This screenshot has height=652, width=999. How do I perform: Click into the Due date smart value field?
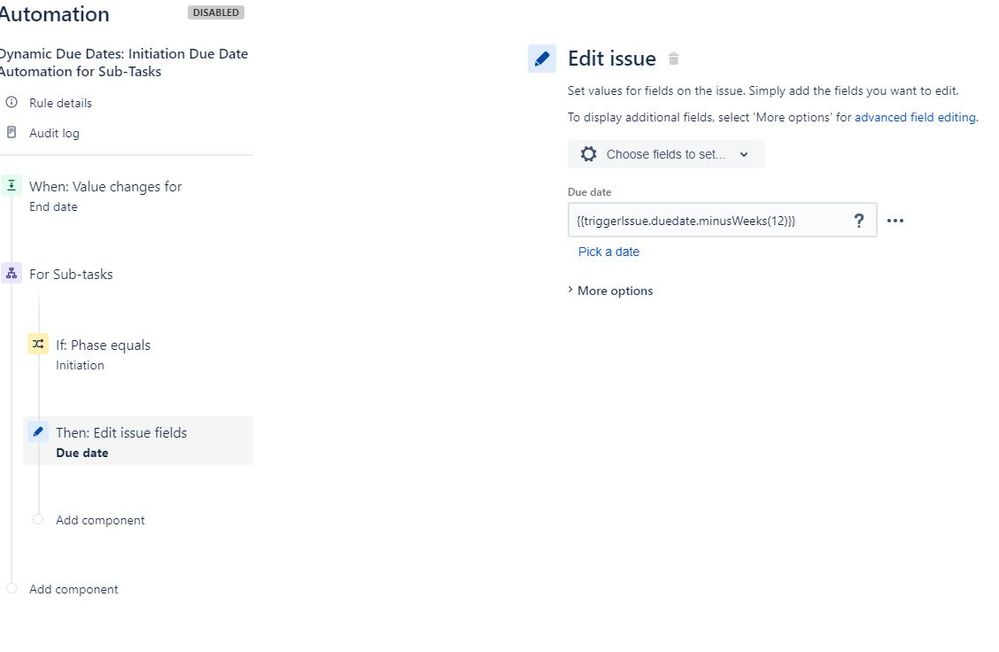click(722, 221)
